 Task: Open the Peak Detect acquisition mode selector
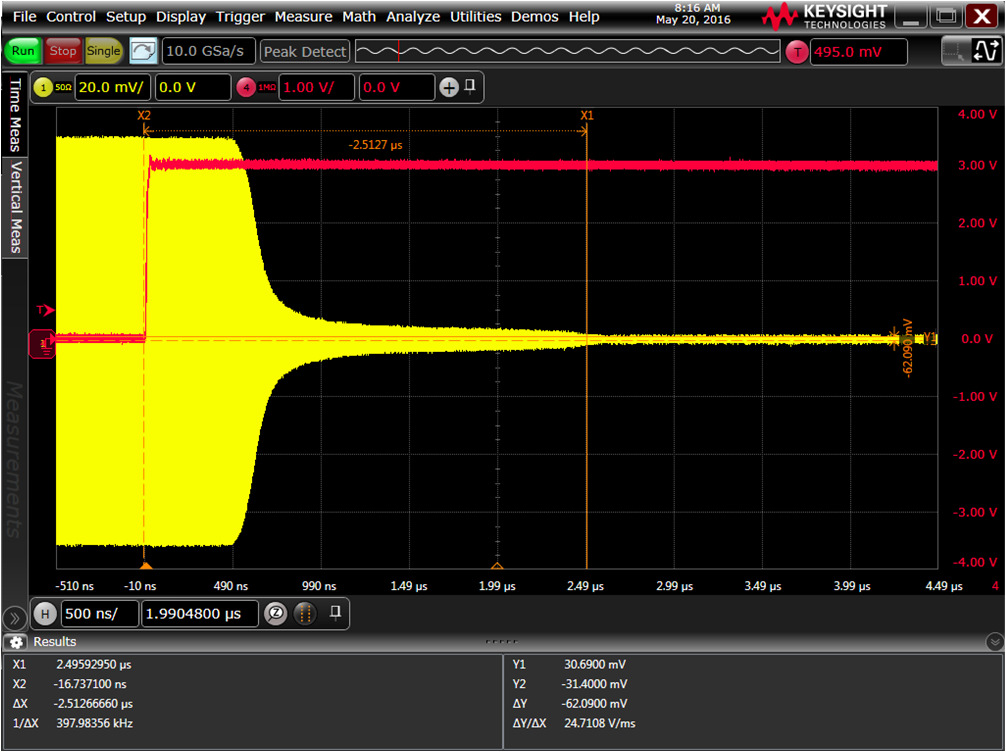tap(305, 51)
